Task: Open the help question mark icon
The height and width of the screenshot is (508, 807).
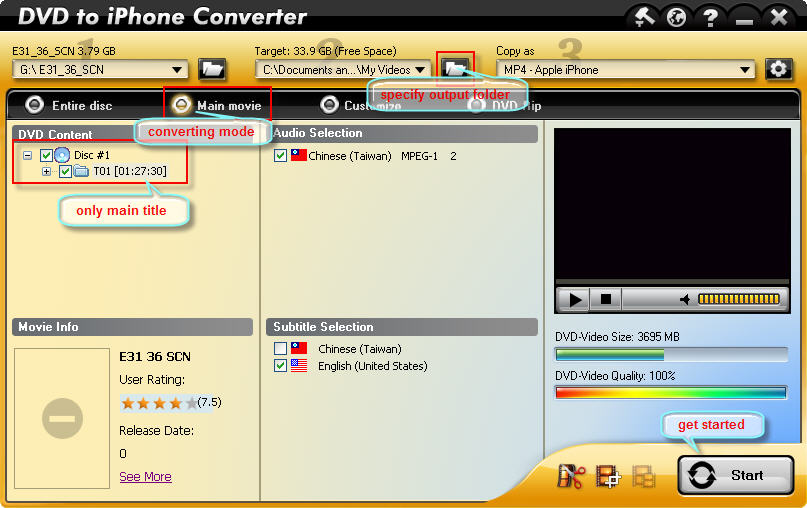Action: [x=710, y=17]
